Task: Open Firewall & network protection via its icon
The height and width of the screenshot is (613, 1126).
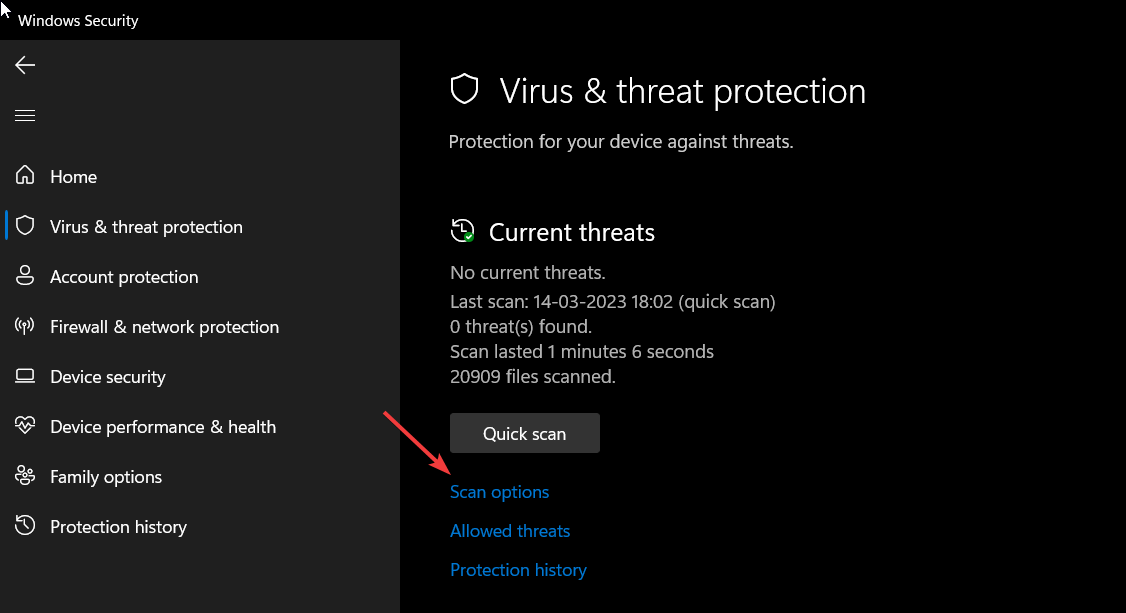Action: (x=24, y=326)
